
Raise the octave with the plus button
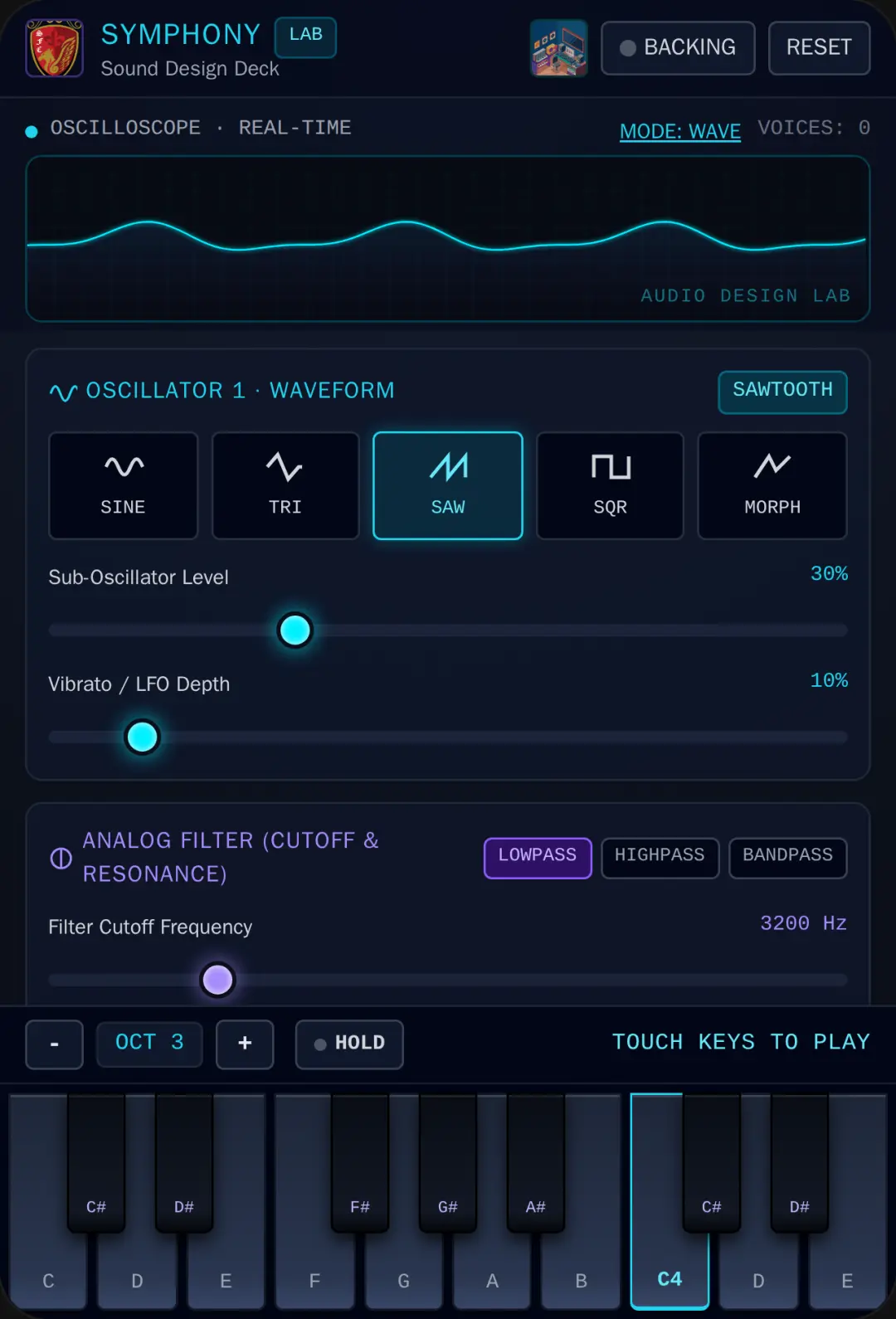click(x=245, y=1044)
